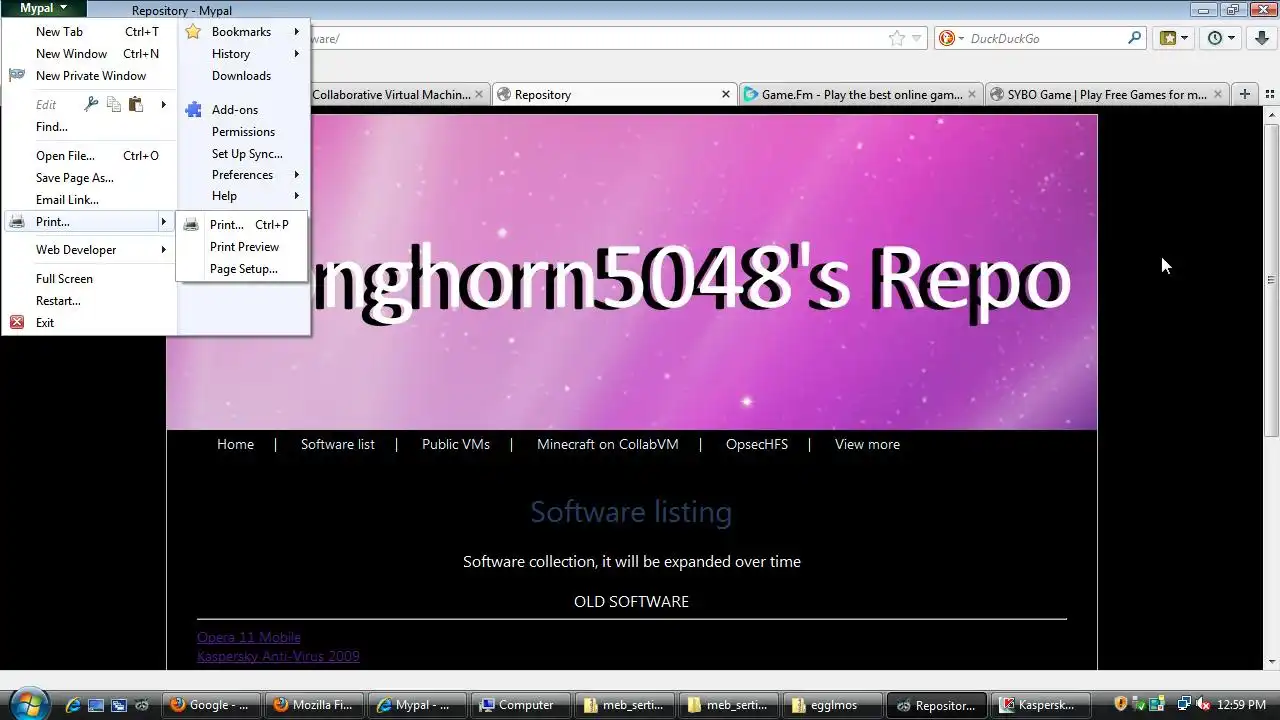Click Email Link... menu entry
The image size is (1280, 720).
(90, 200)
